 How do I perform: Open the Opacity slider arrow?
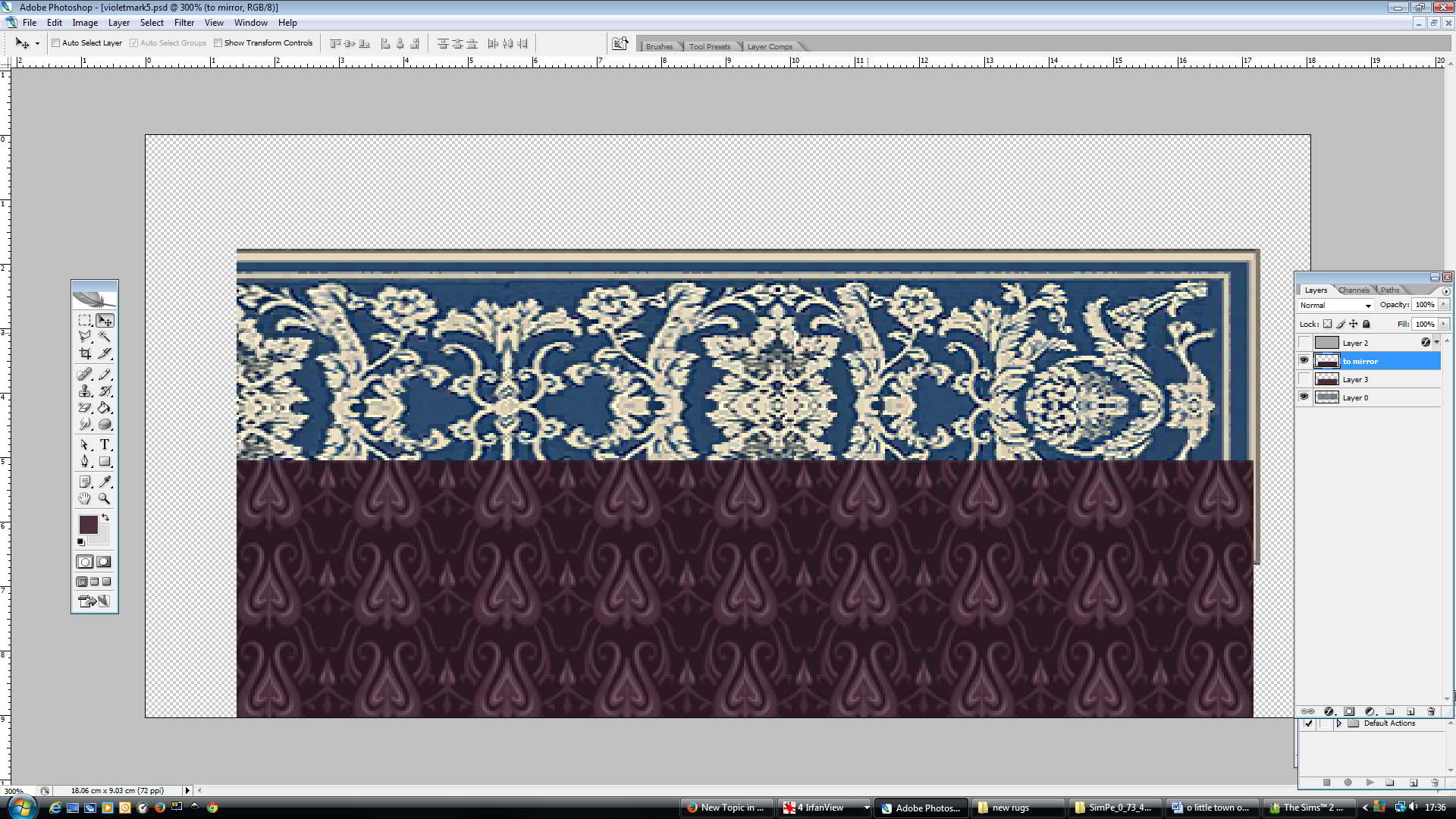(x=1443, y=305)
